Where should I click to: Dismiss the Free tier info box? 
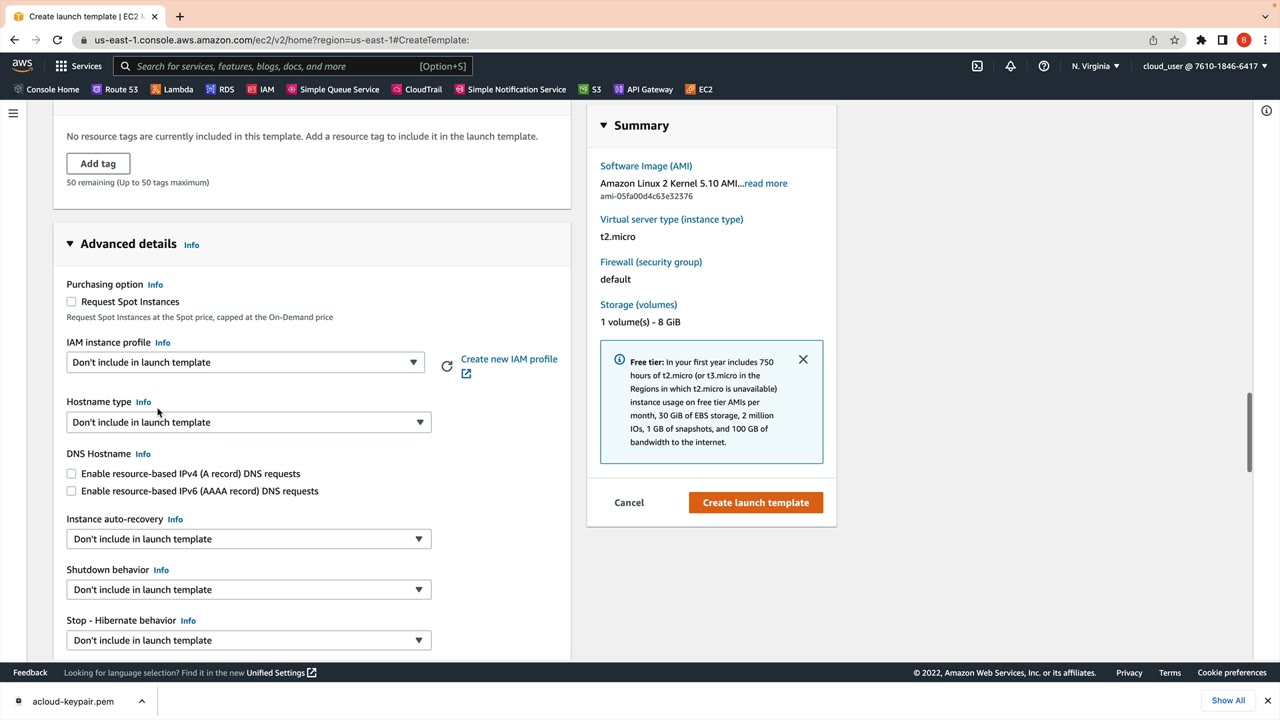[x=803, y=359]
